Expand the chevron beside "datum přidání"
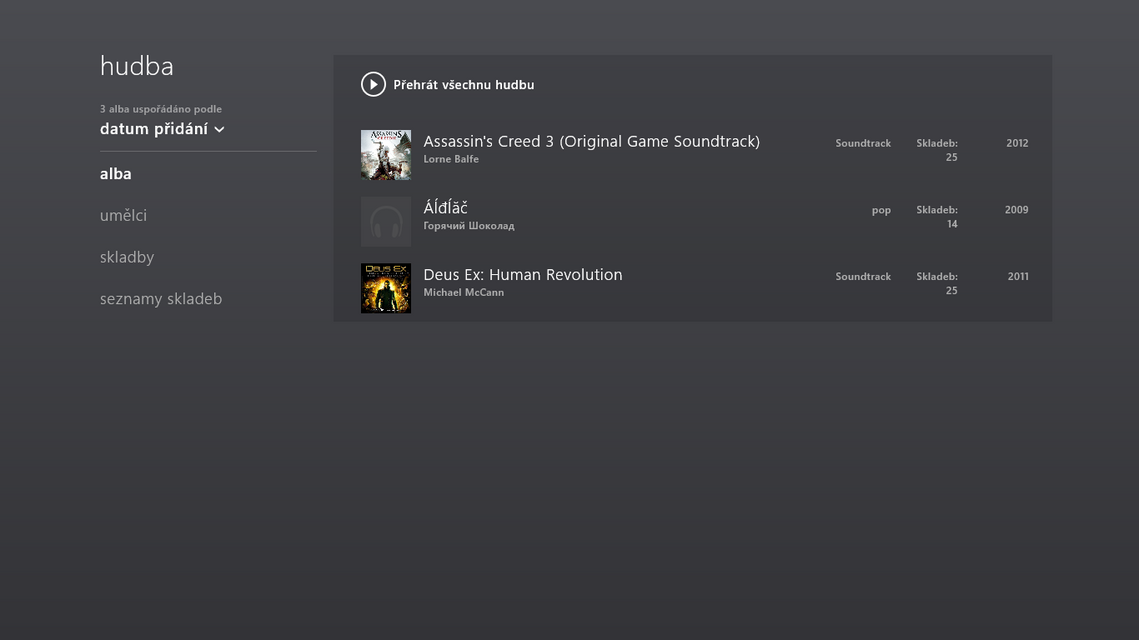 pos(219,130)
